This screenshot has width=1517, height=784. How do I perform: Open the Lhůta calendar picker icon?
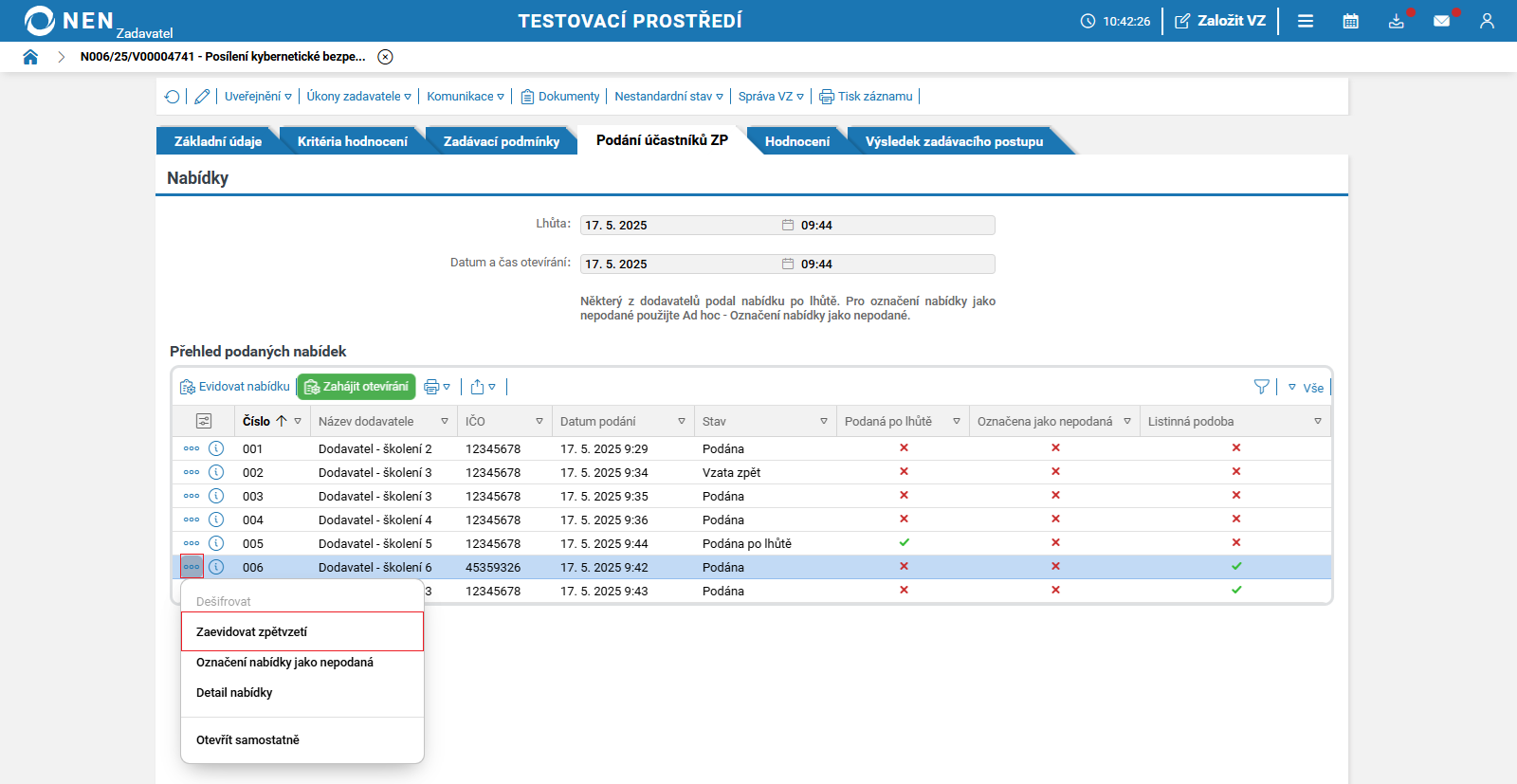tap(788, 226)
